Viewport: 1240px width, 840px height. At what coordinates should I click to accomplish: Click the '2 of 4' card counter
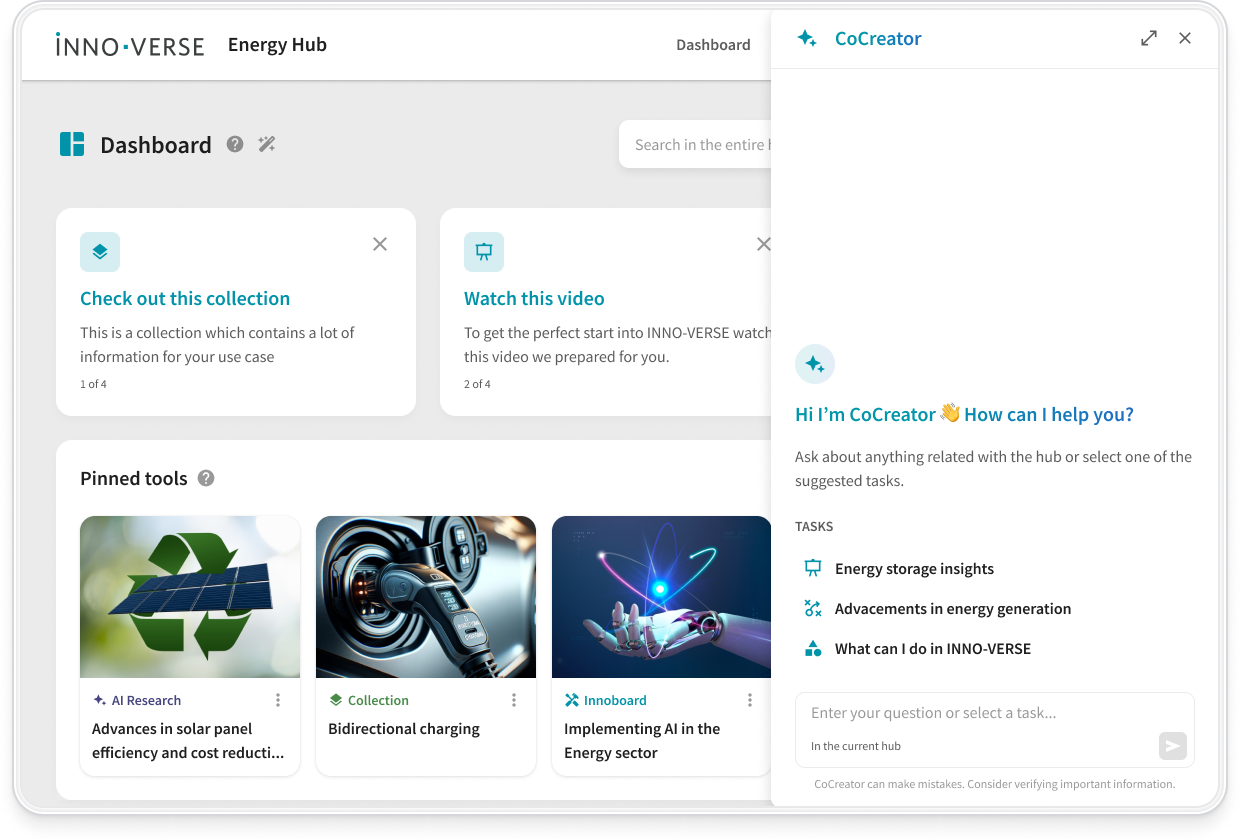click(477, 384)
